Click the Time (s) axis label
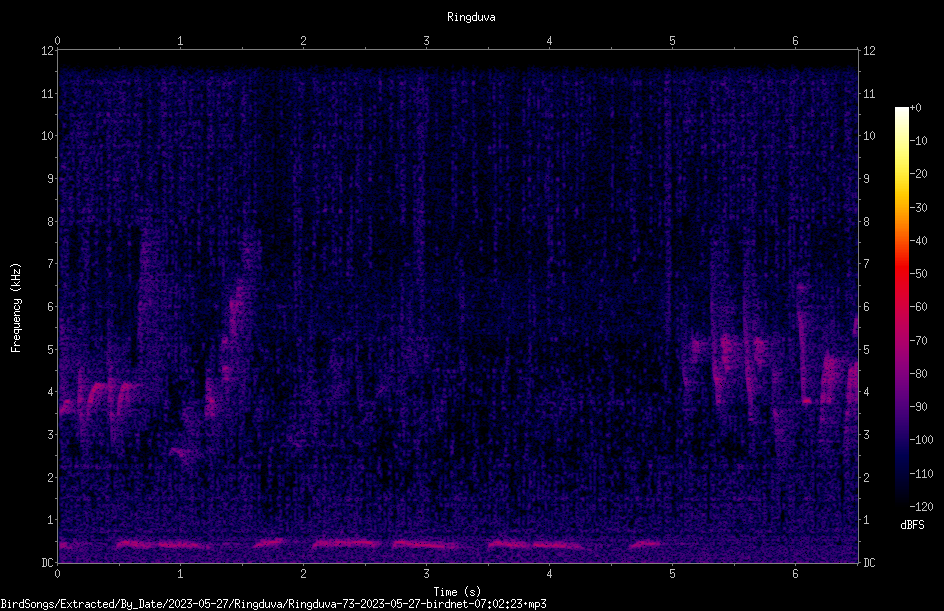This screenshot has width=944, height=611. pos(457,592)
